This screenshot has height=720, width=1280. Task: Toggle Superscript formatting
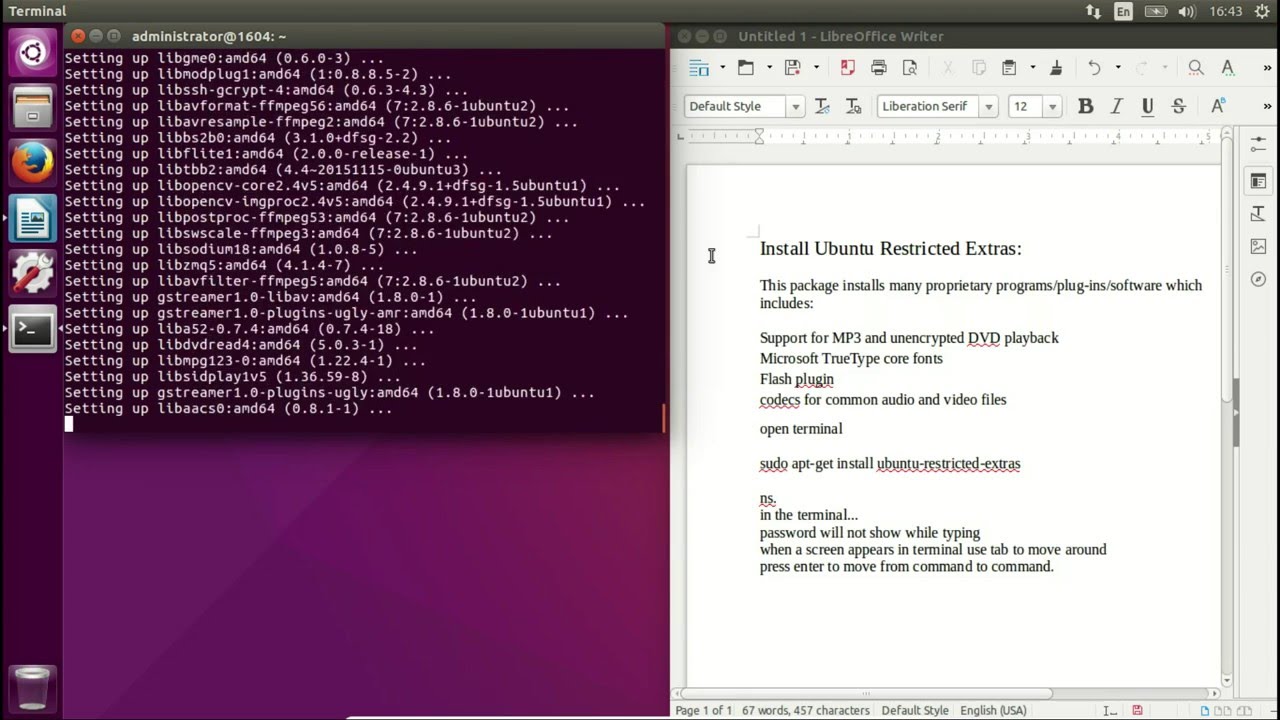coord(1218,106)
